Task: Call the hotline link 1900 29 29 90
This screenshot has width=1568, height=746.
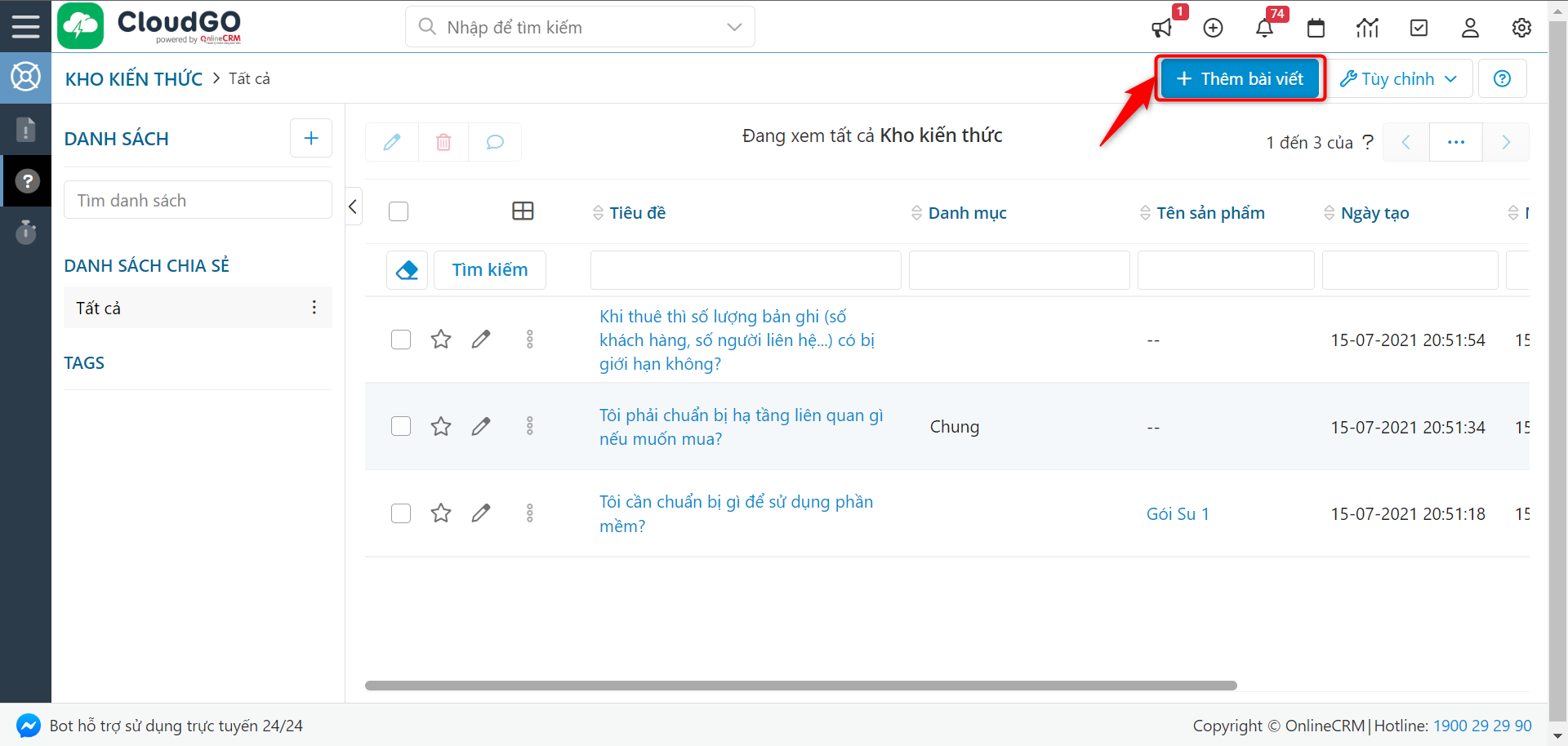Action: point(1483,726)
